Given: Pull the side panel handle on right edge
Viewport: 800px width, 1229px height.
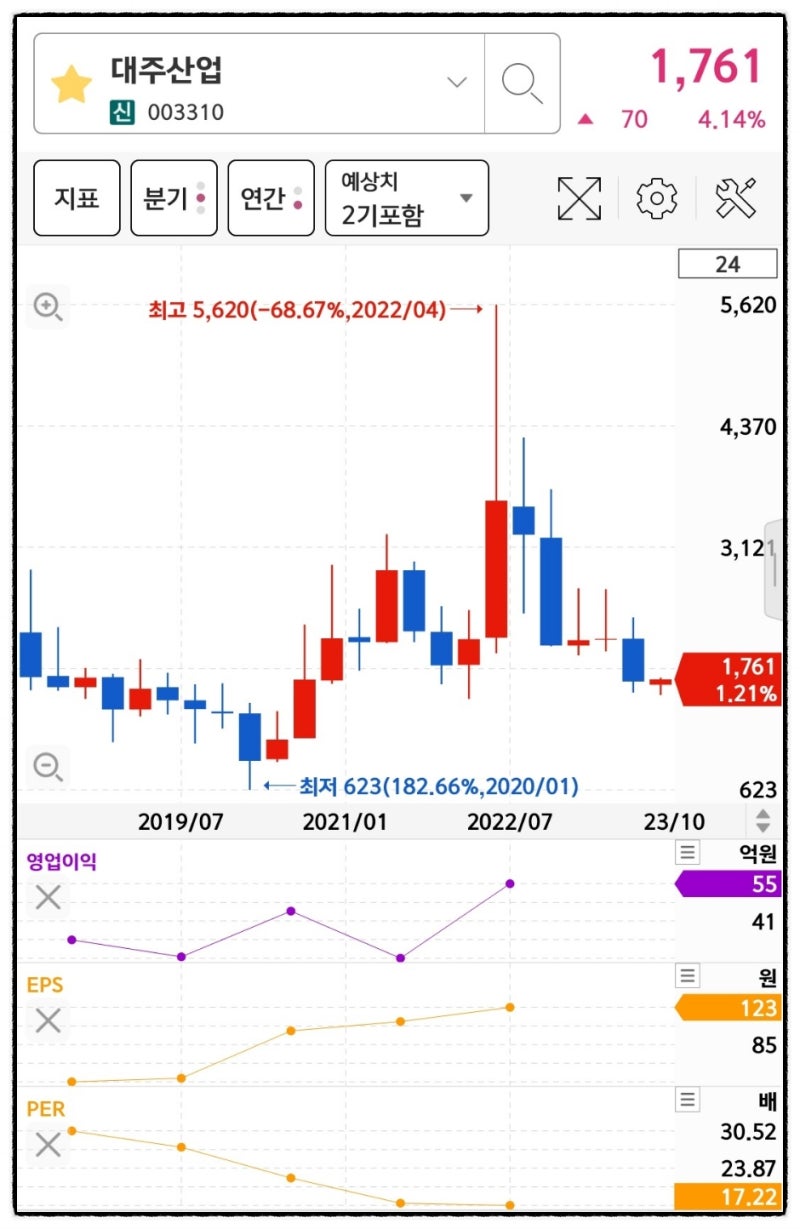Looking at the screenshot, I should 774,570.
